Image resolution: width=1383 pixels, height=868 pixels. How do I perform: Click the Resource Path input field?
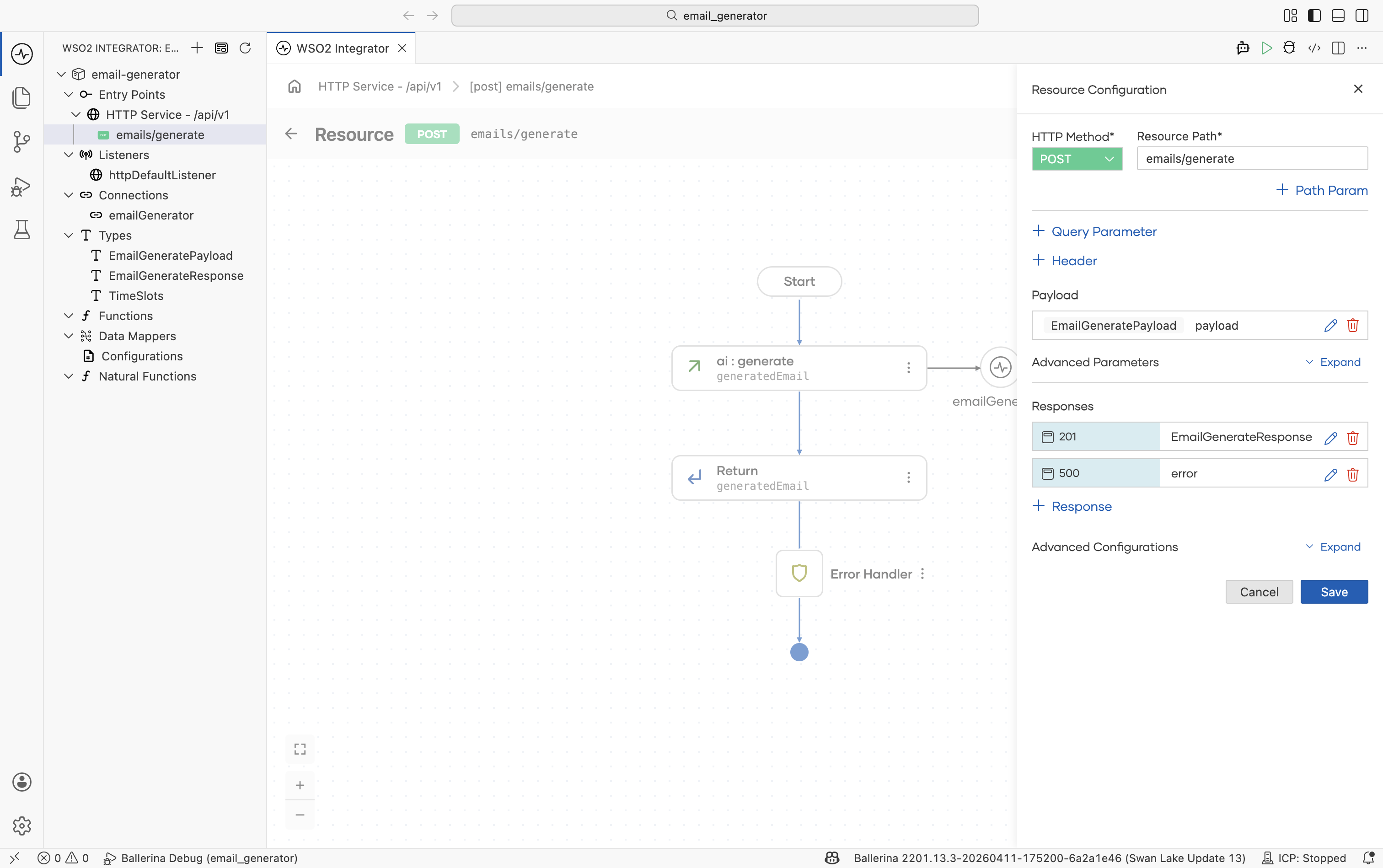point(1252,158)
